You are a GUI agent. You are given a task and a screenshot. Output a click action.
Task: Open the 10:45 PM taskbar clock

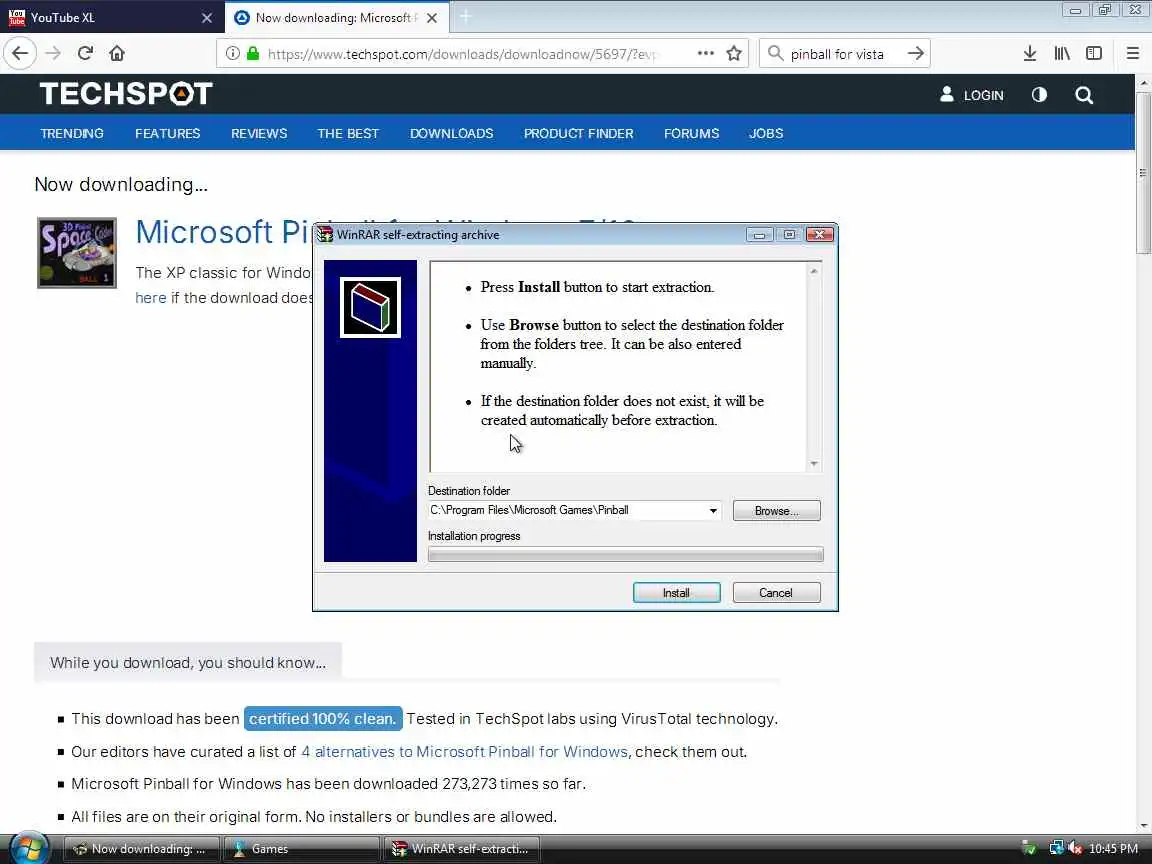click(x=1114, y=849)
